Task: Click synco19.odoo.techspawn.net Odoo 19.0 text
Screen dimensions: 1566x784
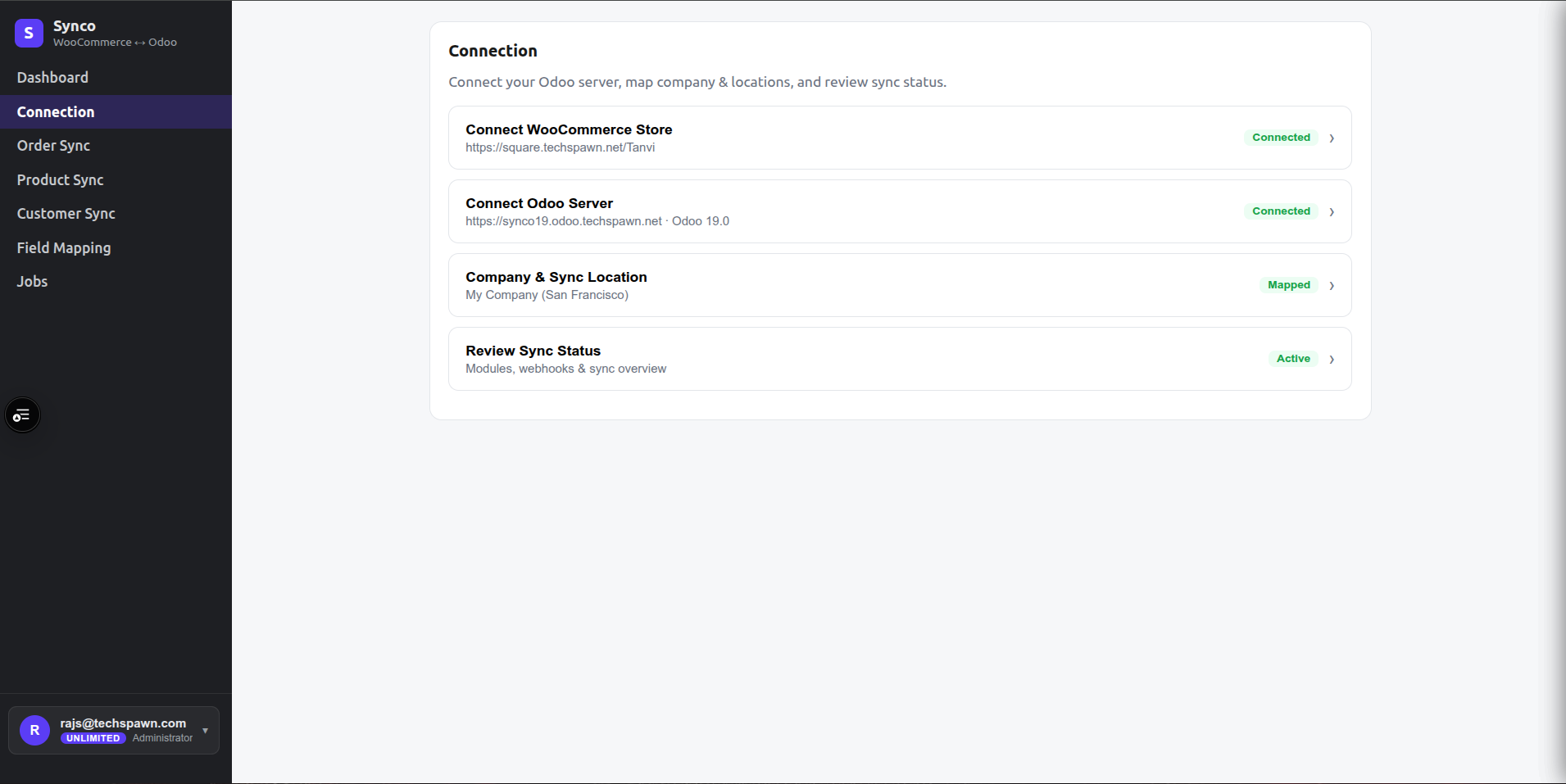Action: point(597,221)
